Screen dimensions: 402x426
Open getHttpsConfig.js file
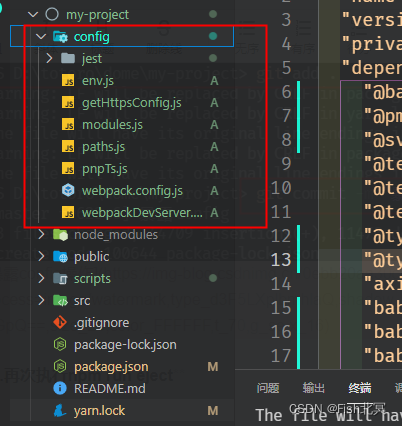pyautogui.click(x=132, y=103)
